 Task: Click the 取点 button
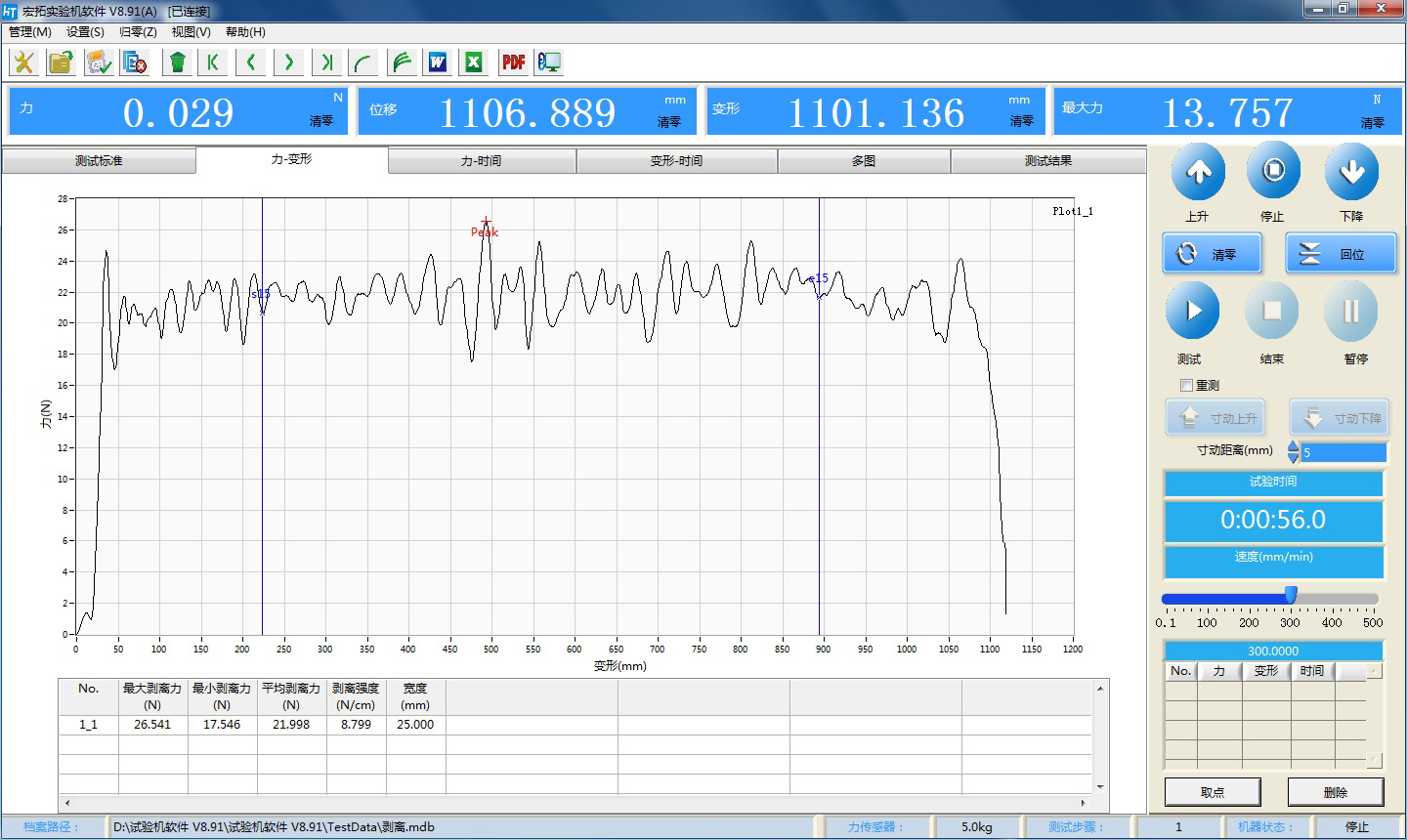[1212, 792]
